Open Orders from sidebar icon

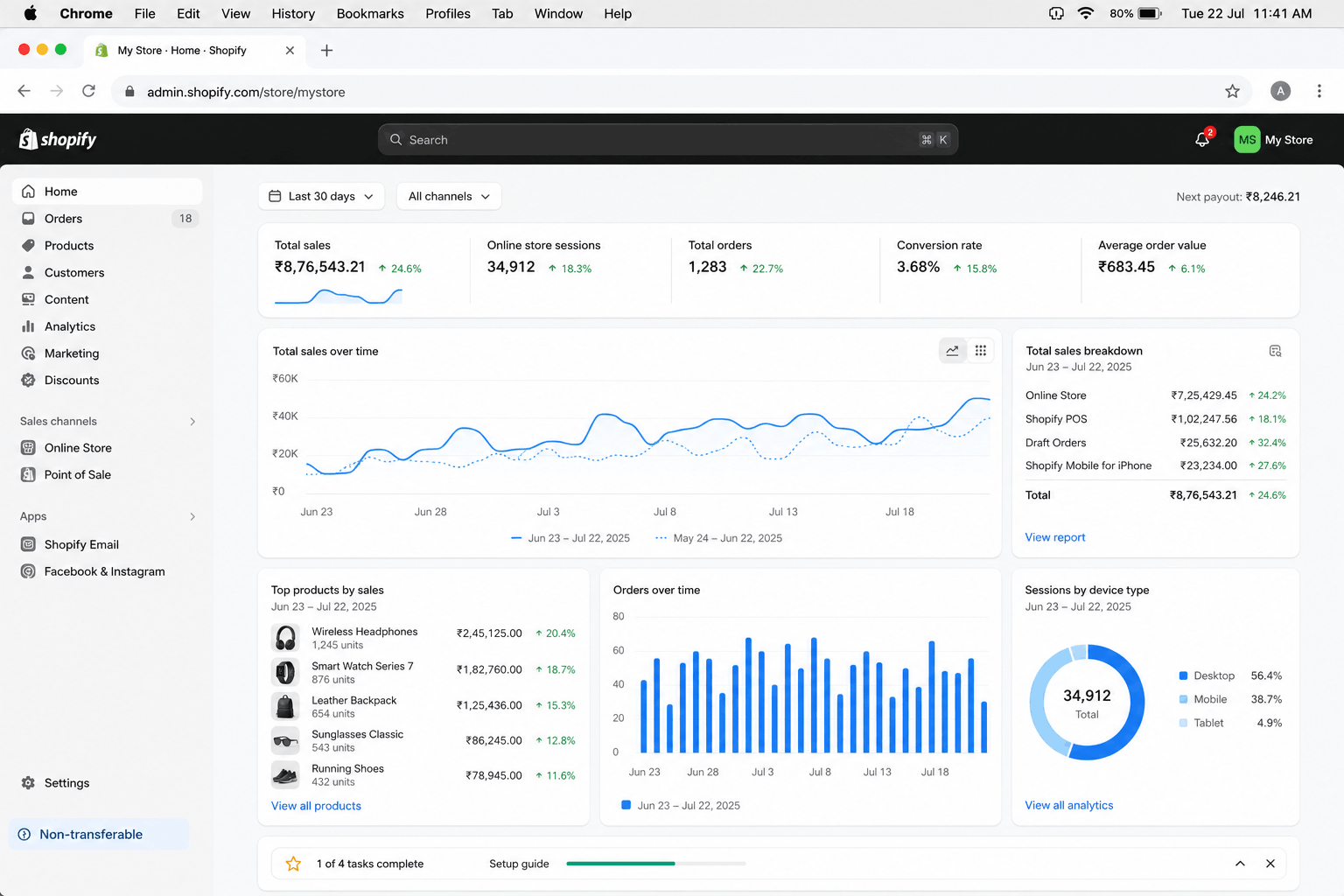pyautogui.click(x=28, y=219)
